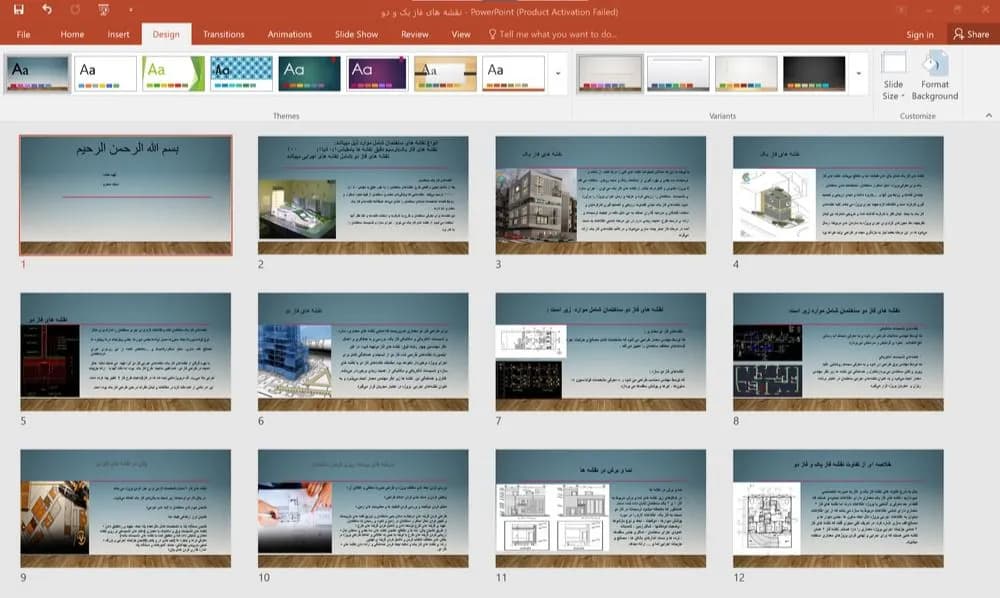Open the Slide Size options
Image resolution: width=1000 pixels, height=598 pixels.
[893, 77]
